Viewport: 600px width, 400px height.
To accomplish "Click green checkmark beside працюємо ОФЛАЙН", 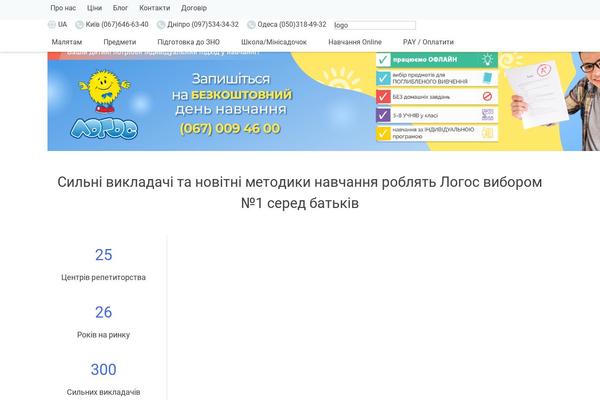I will click(383, 60).
